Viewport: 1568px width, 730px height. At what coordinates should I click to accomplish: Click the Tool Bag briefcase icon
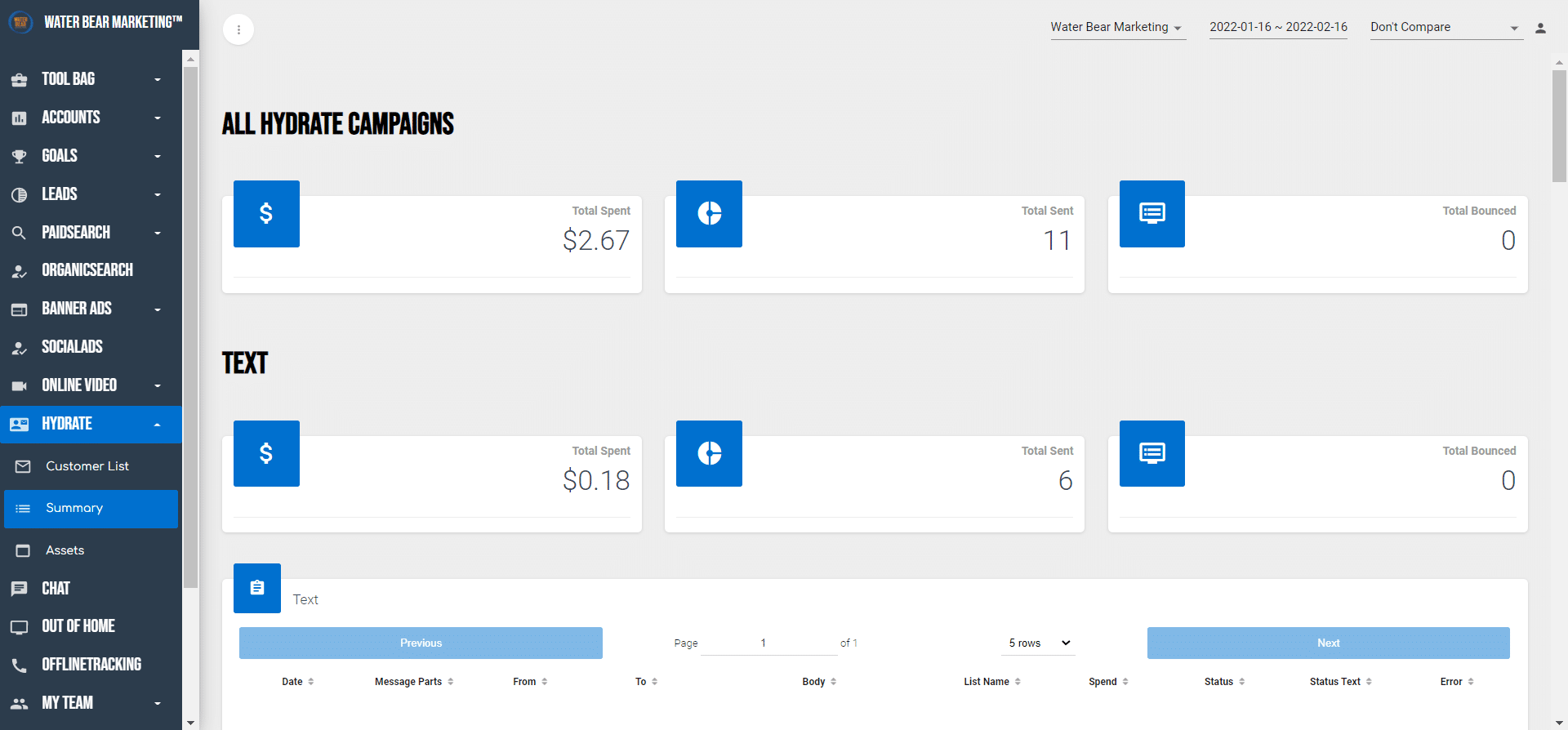(x=20, y=80)
